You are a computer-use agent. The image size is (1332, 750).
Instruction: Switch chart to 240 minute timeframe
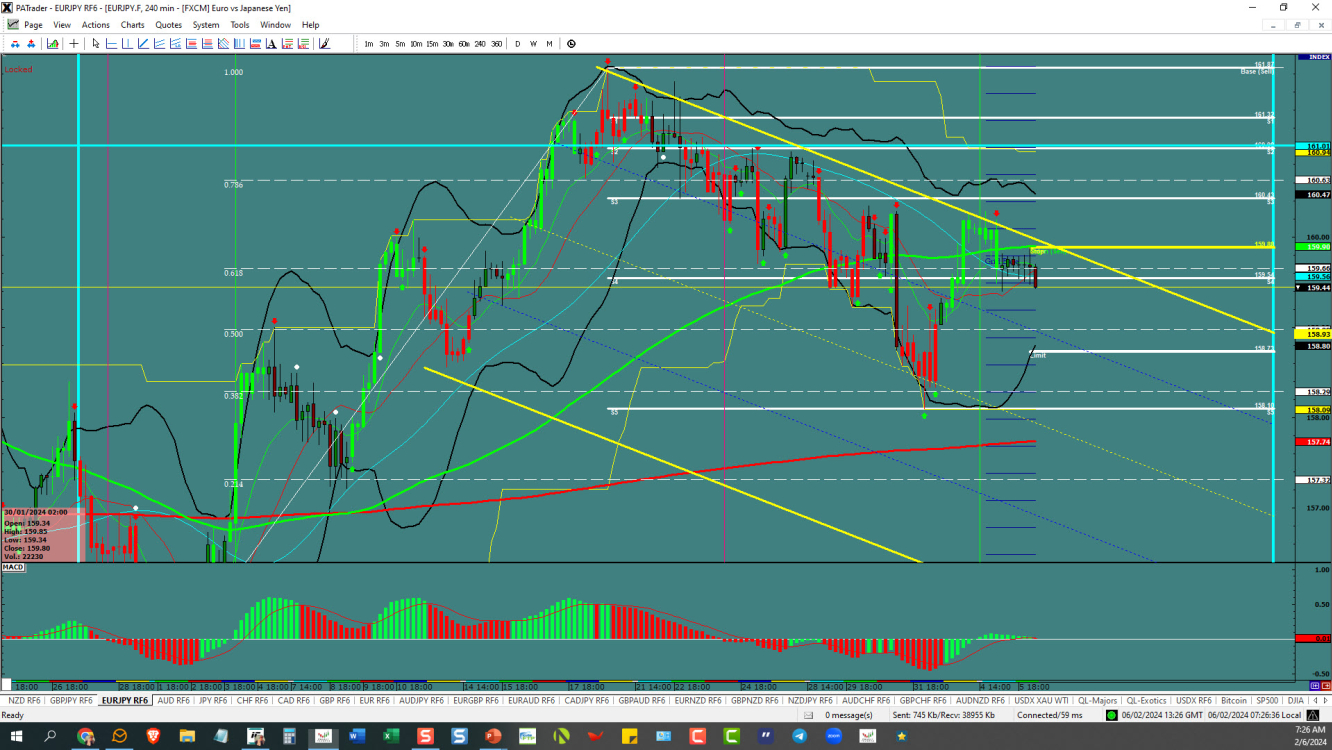[480, 44]
